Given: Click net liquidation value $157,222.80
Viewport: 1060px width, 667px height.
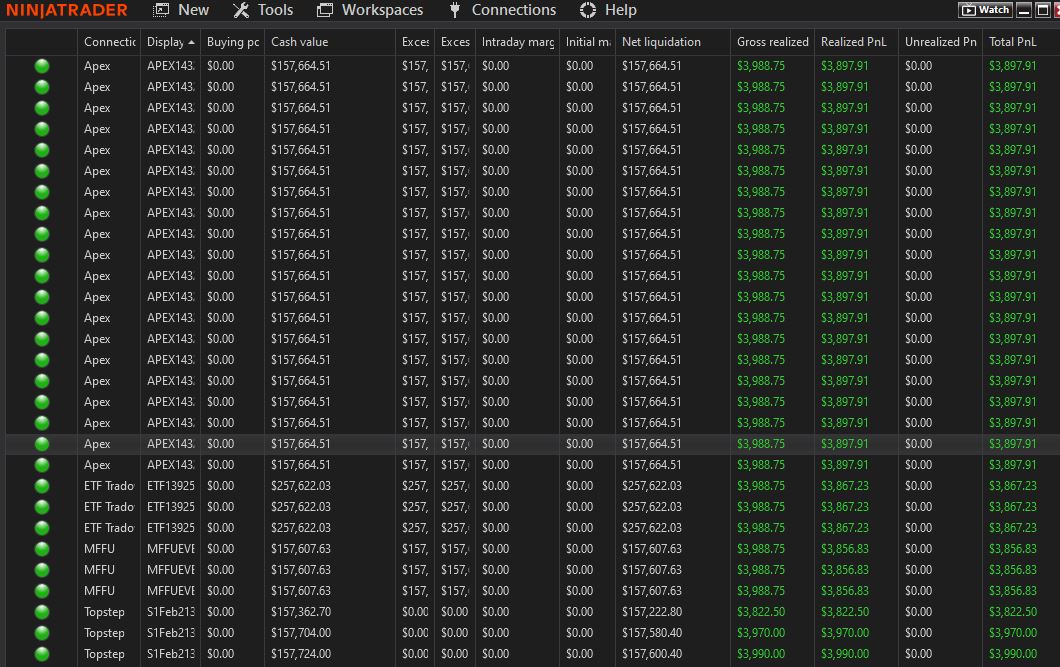Looking at the screenshot, I should (652, 612).
